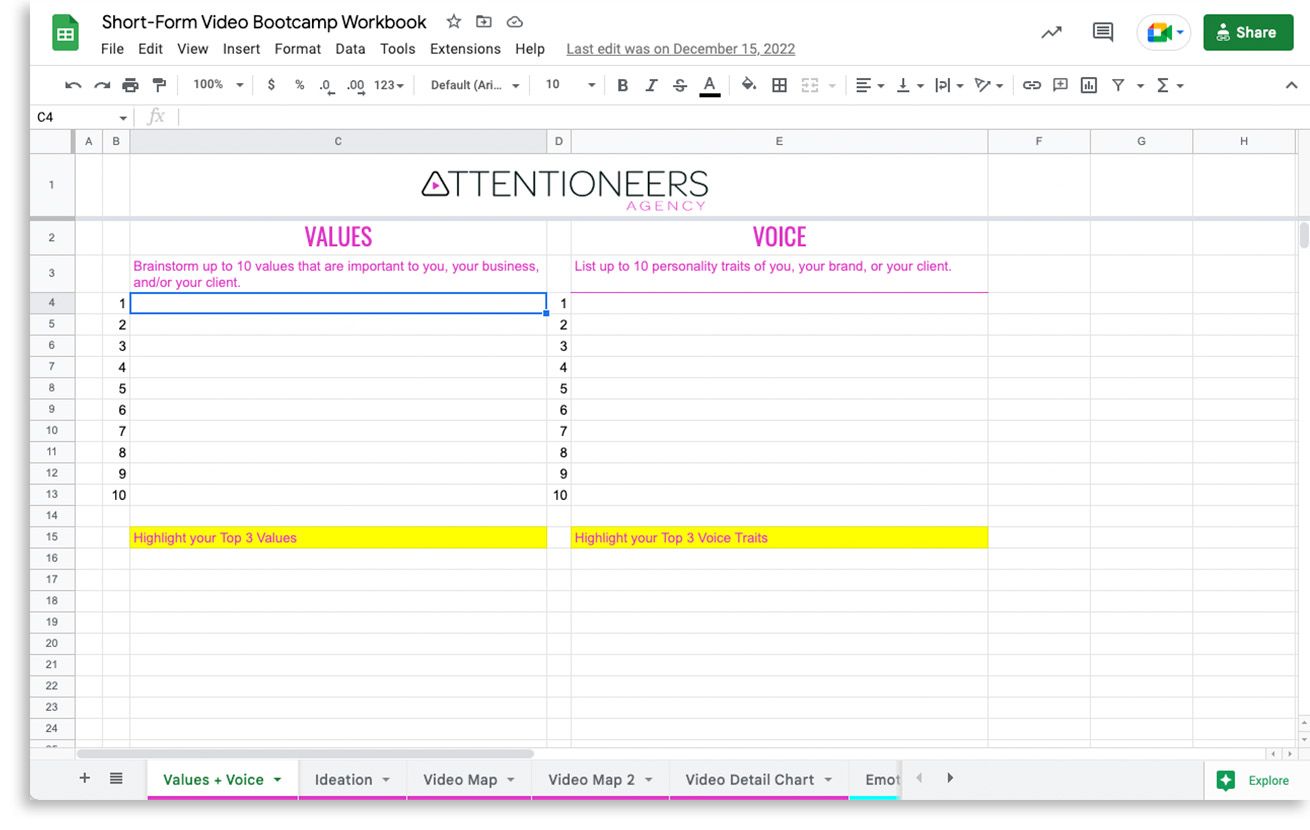Image resolution: width=1310 pixels, height=830 pixels.
Task: Check the cloud document status icon
Action: pos(515,22)
